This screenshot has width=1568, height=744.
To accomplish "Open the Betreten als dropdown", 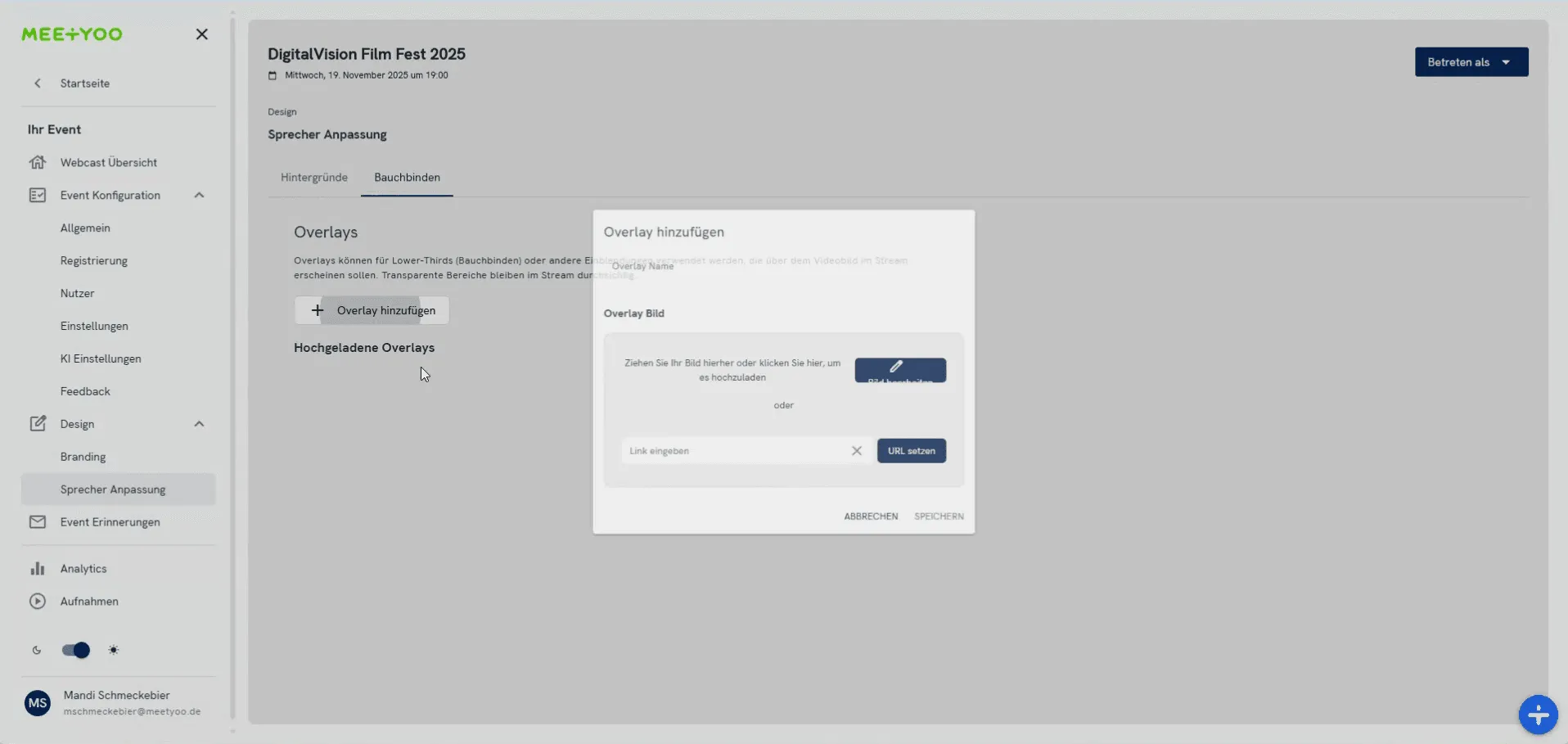I will [1471, 61].
